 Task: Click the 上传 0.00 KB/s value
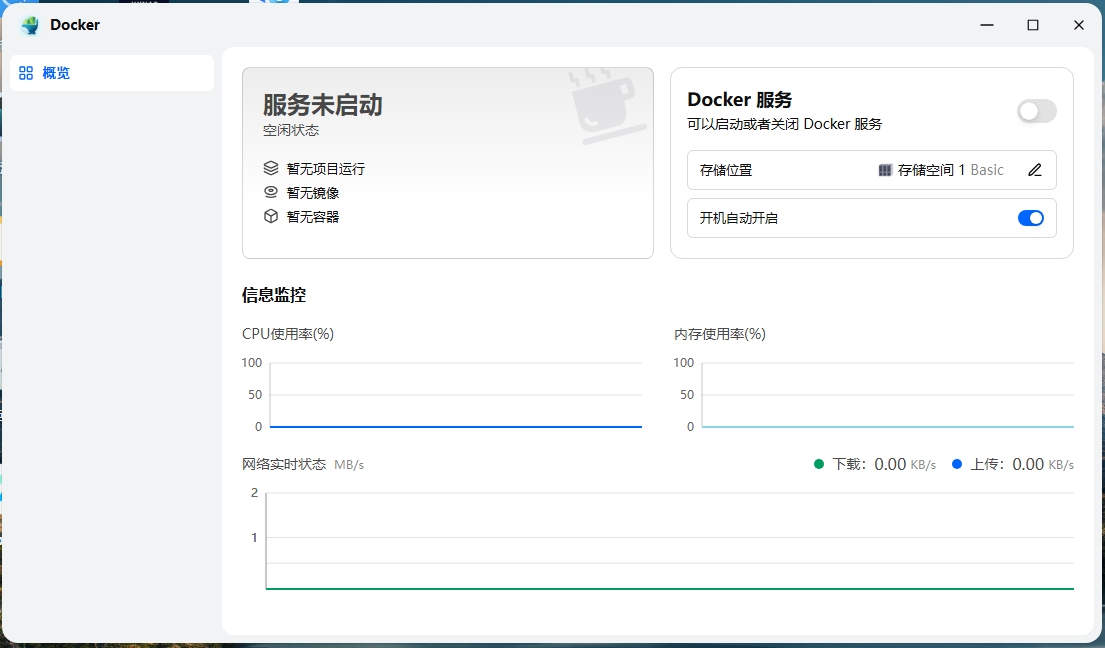[x=1043, y=464]
